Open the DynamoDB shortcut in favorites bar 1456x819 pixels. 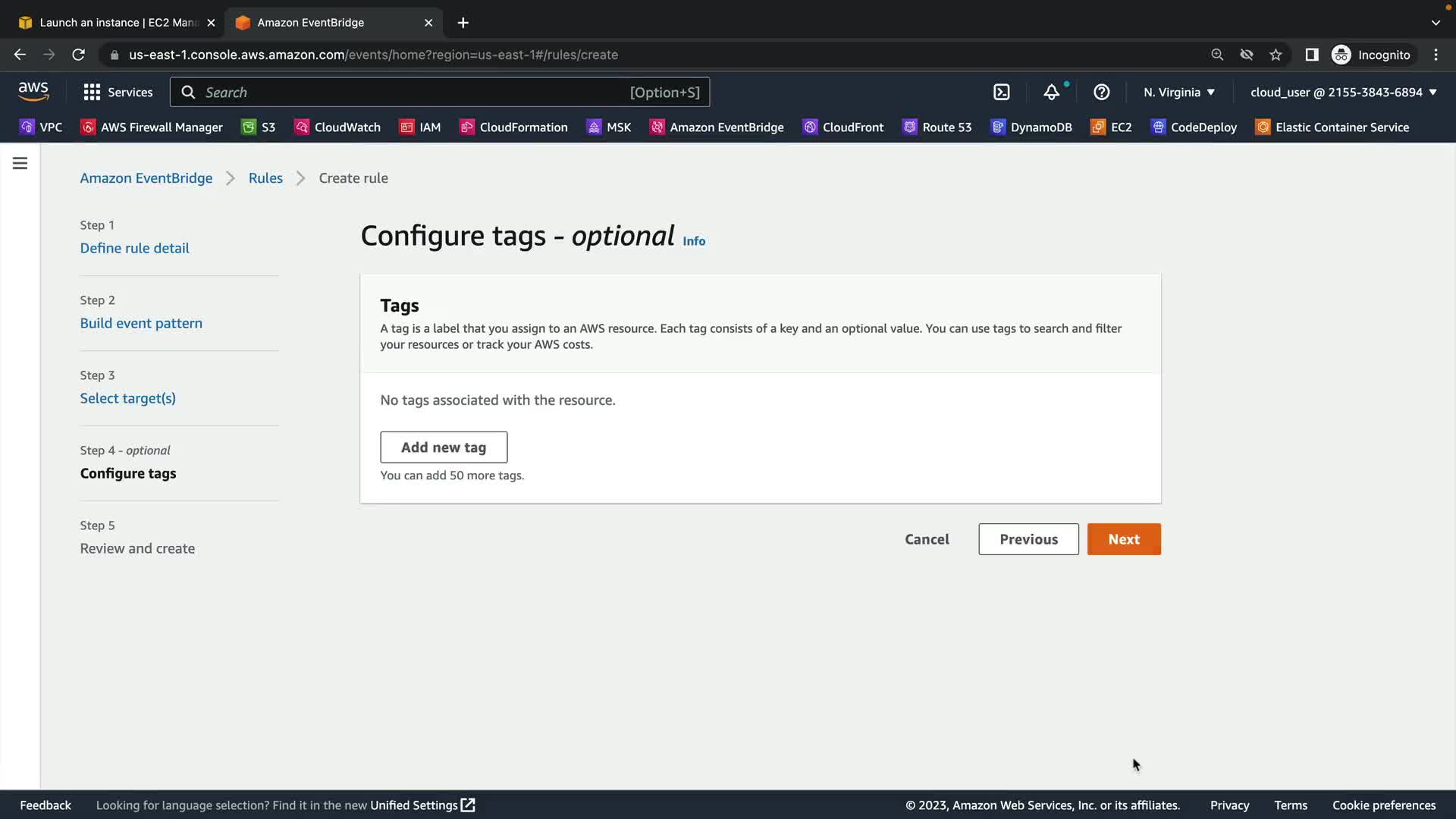coord(1031,127)
